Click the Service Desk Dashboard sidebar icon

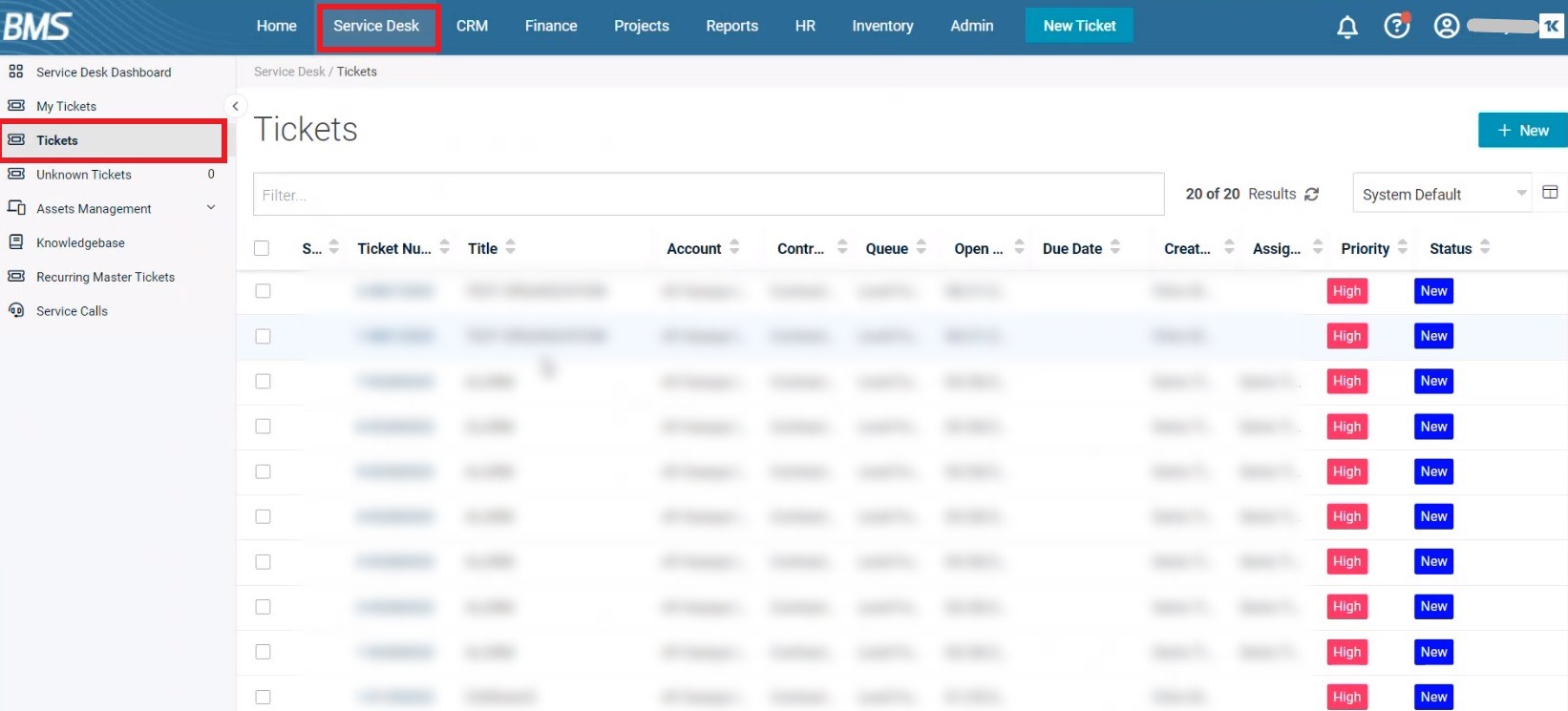(16, 72)
